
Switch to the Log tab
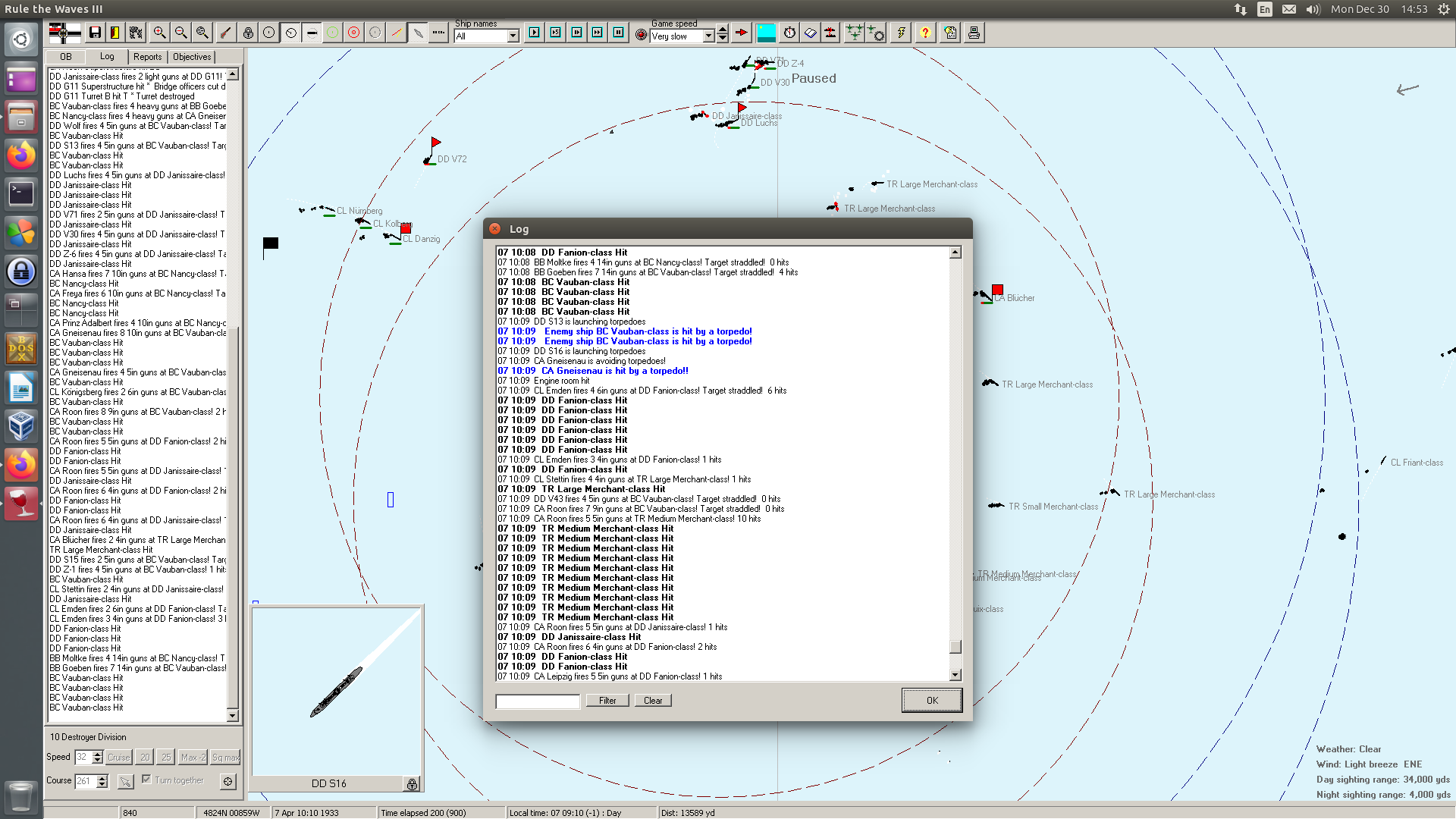point(107,56)
